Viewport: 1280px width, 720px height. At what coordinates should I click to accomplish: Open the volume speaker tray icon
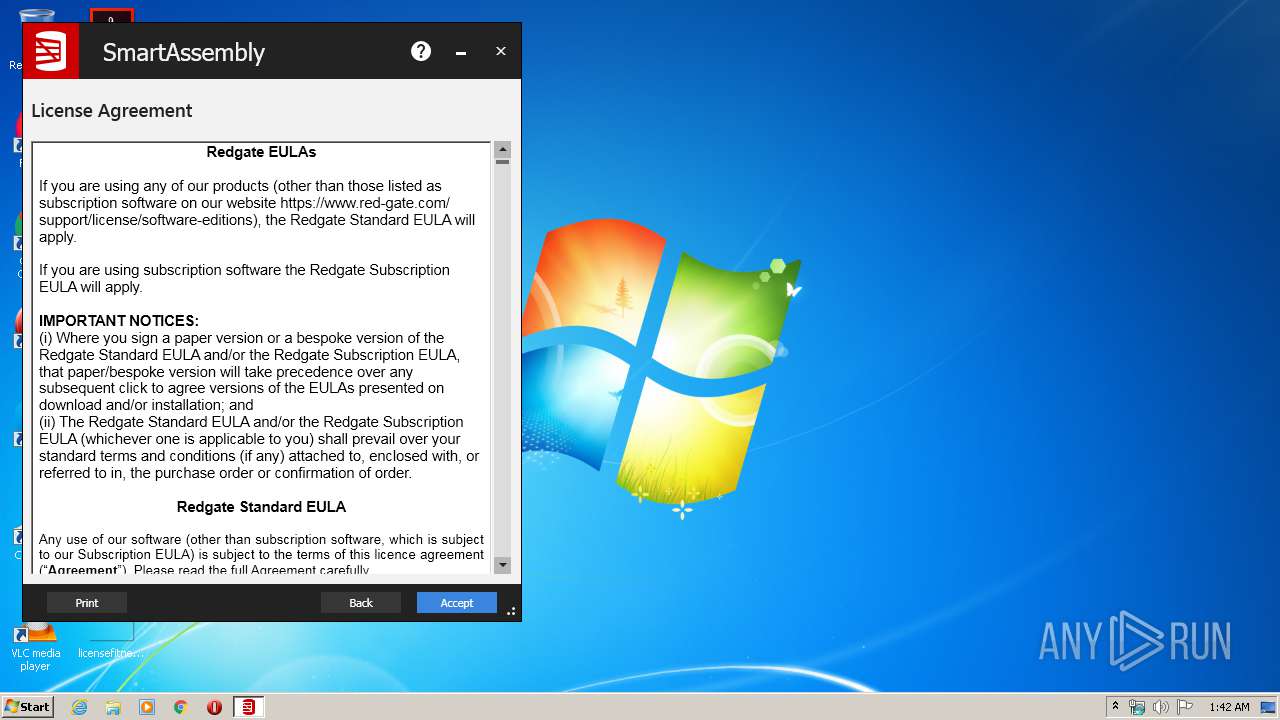pyautogui.click(x=1161, y=707)
